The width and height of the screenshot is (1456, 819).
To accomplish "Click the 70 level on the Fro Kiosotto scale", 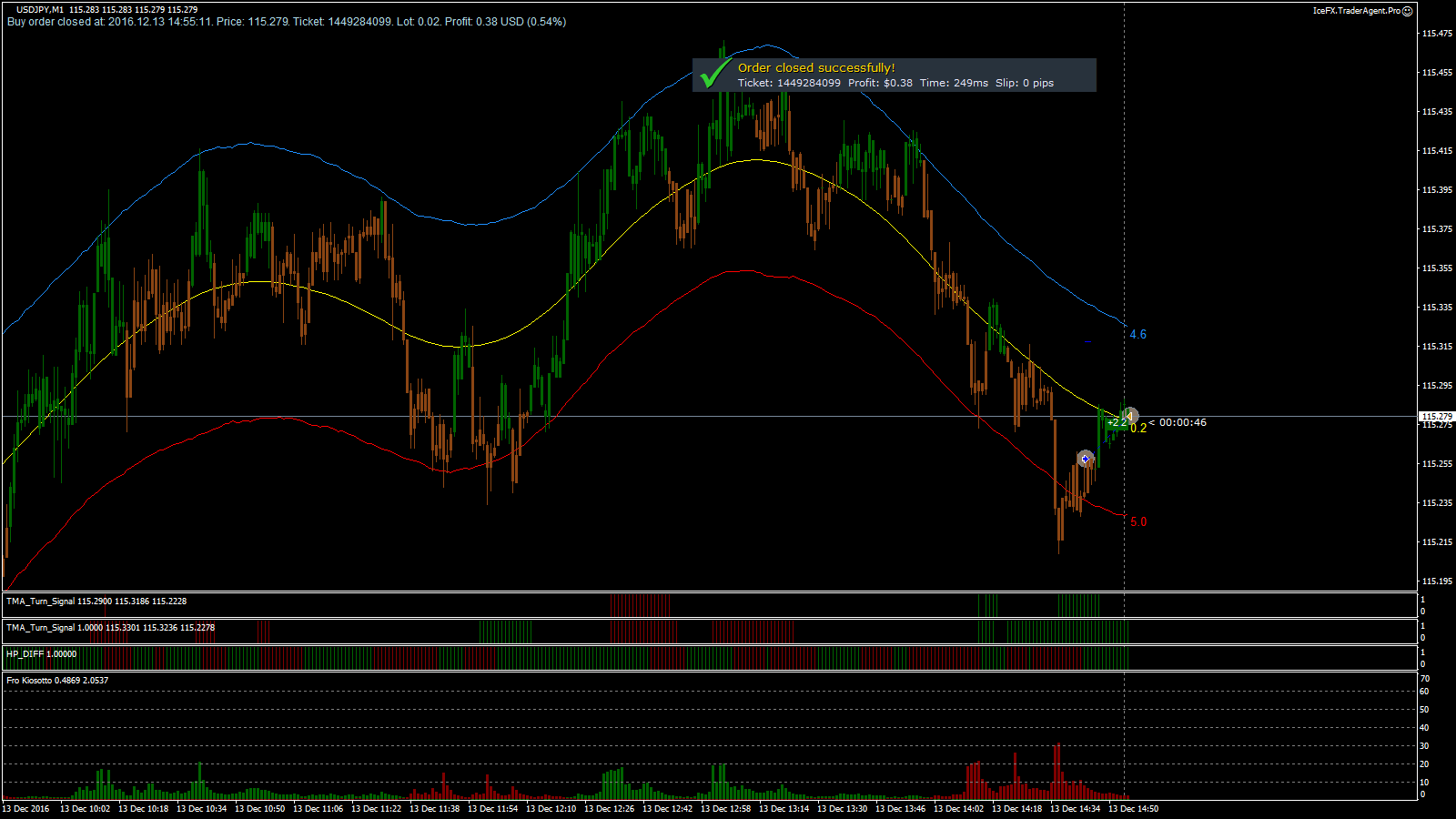I will point(1424,679).
